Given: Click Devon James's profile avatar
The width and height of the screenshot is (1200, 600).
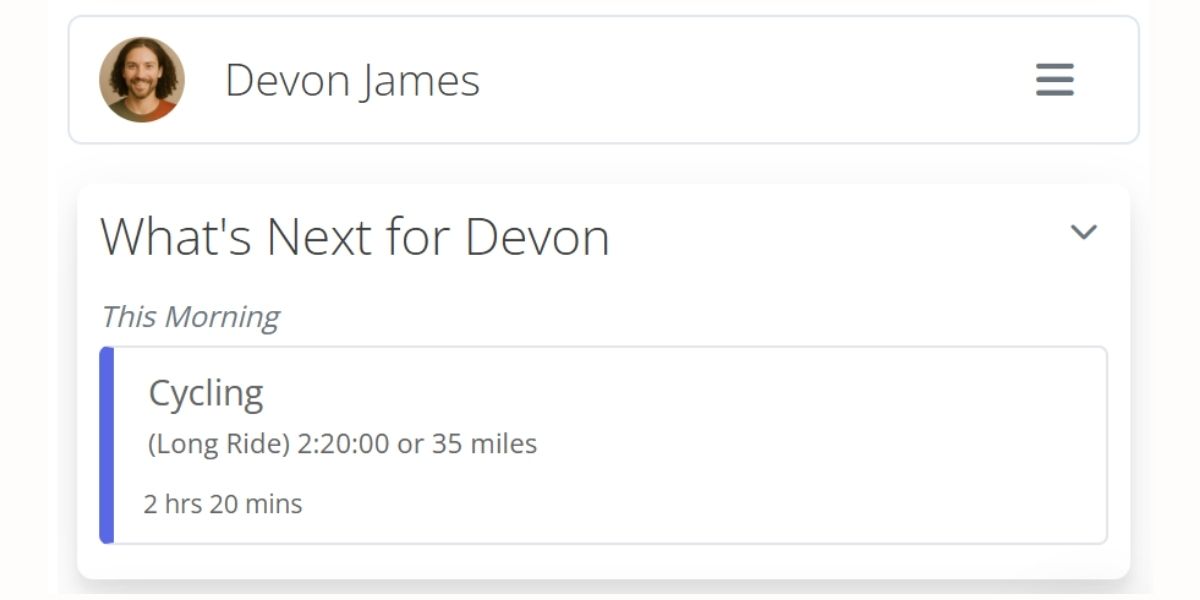Looking at the screenshot, I should coord(142,80).
